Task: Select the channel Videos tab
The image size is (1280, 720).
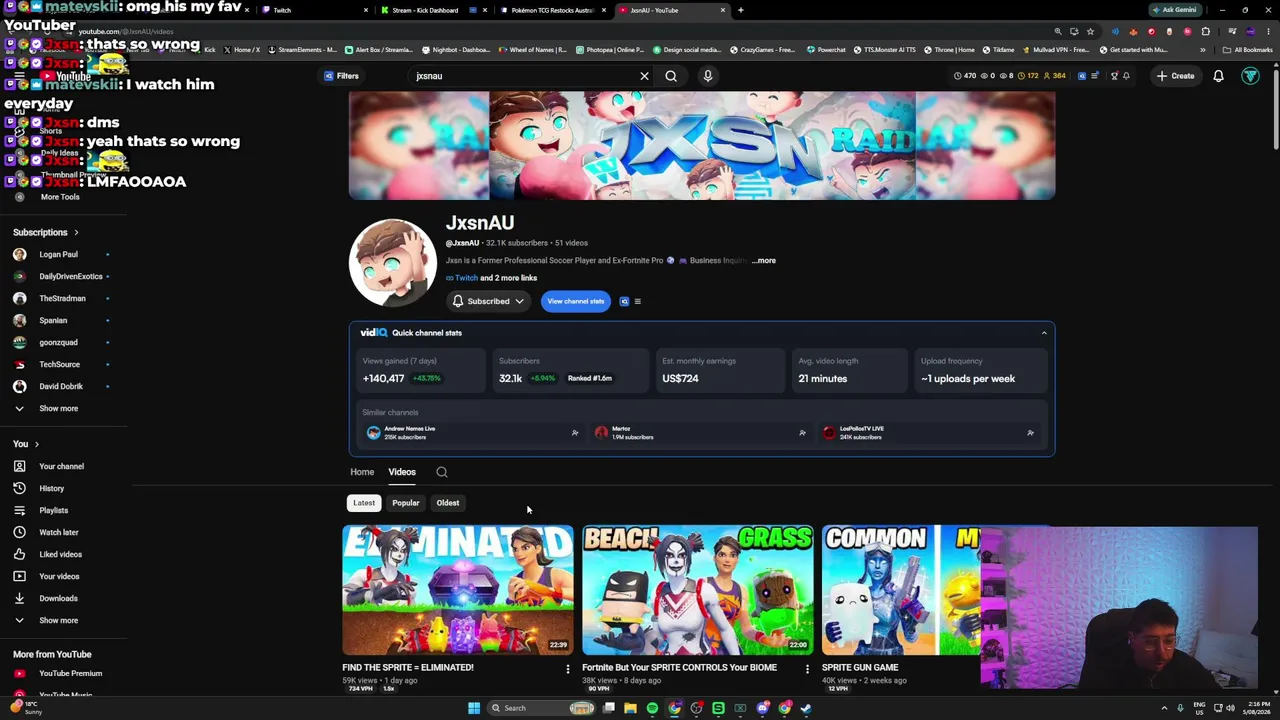Action: coord(402,472)
